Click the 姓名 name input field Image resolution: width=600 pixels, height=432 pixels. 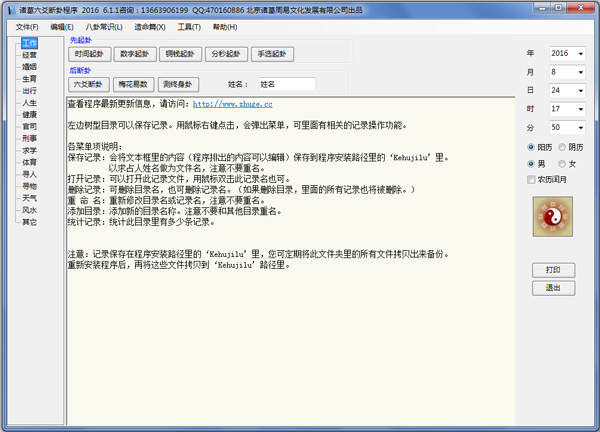pos(286,85)
